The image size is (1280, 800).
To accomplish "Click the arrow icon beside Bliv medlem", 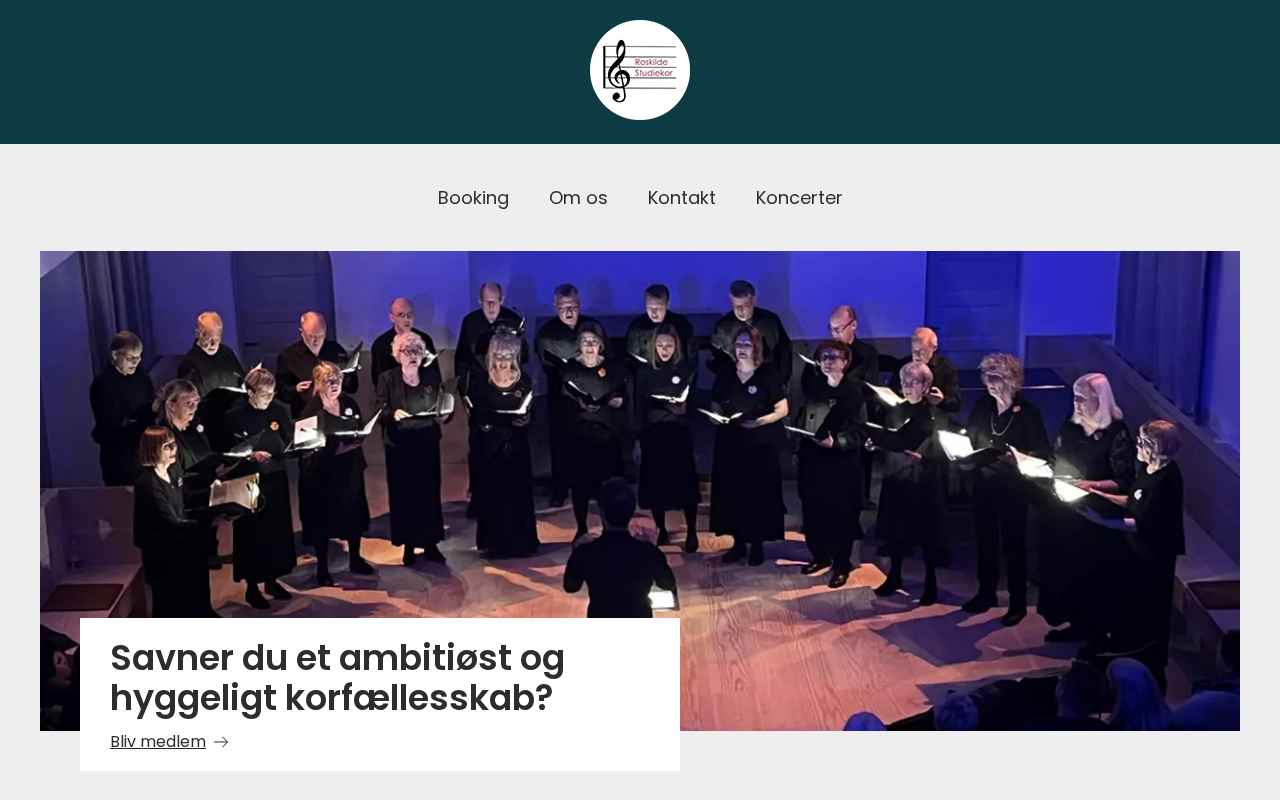I will (x=221, y=742).
